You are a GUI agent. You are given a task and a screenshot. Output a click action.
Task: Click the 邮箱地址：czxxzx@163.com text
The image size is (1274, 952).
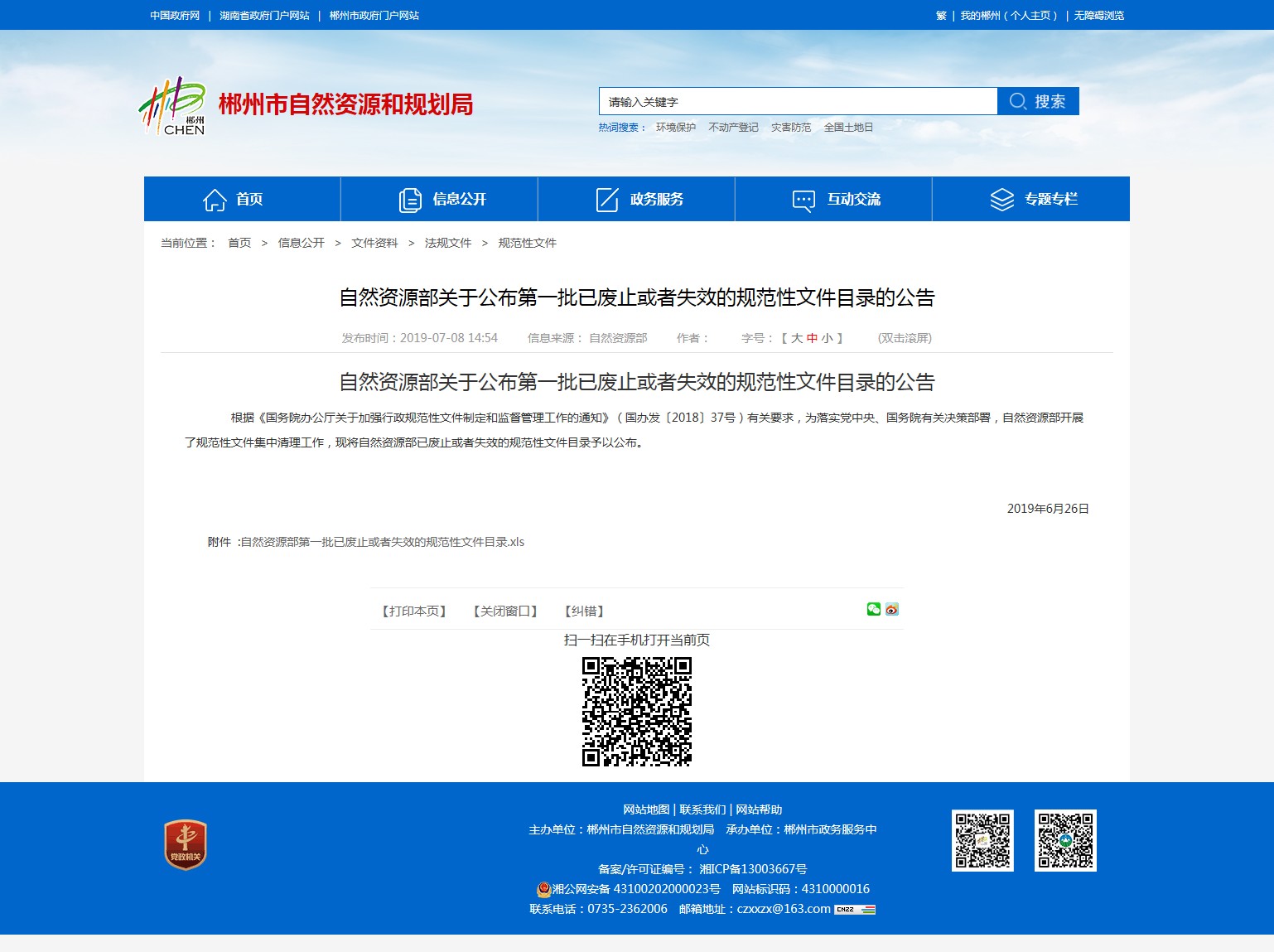tap(755, 909)
